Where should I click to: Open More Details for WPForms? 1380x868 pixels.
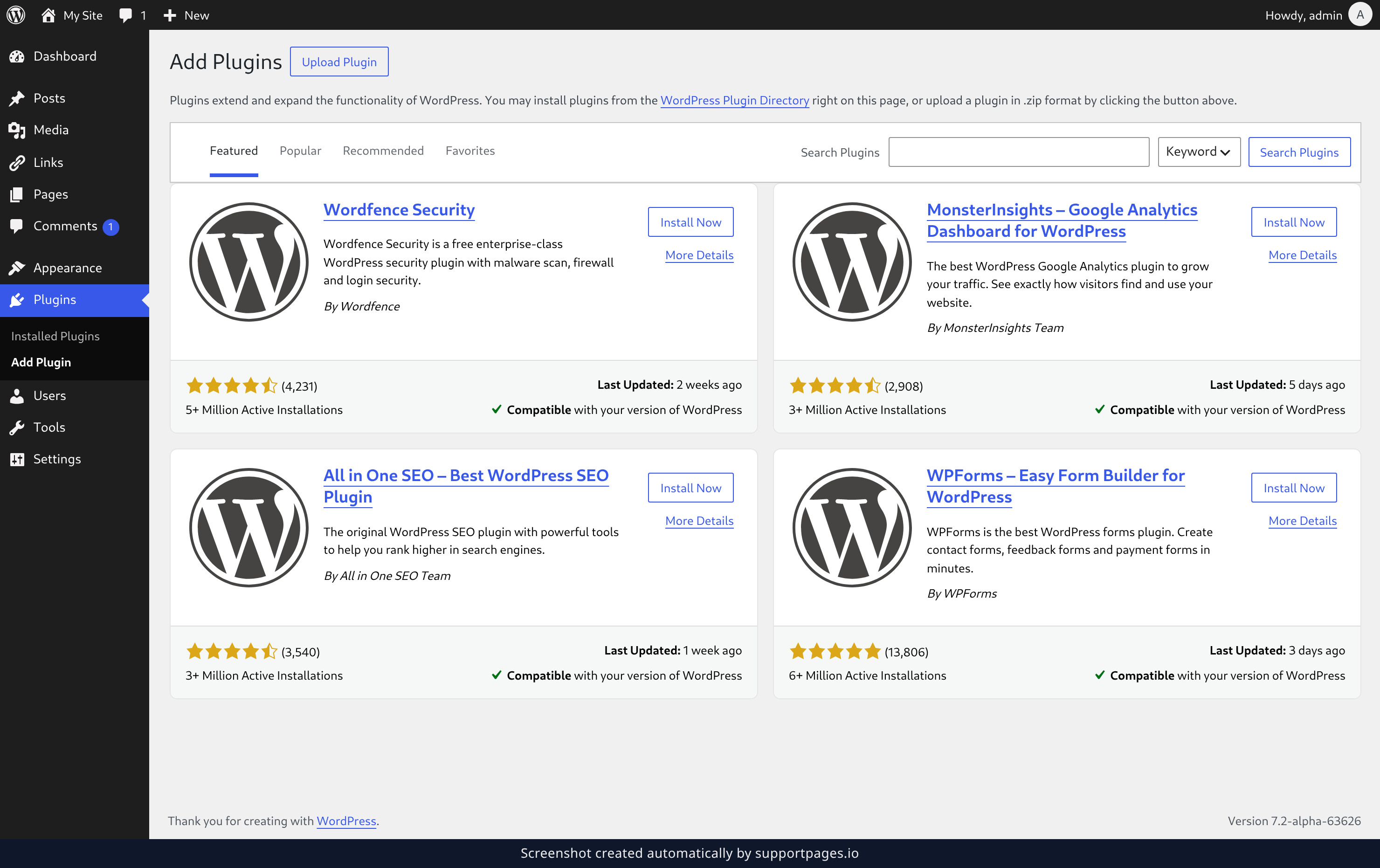click(x=1303, y=521)
